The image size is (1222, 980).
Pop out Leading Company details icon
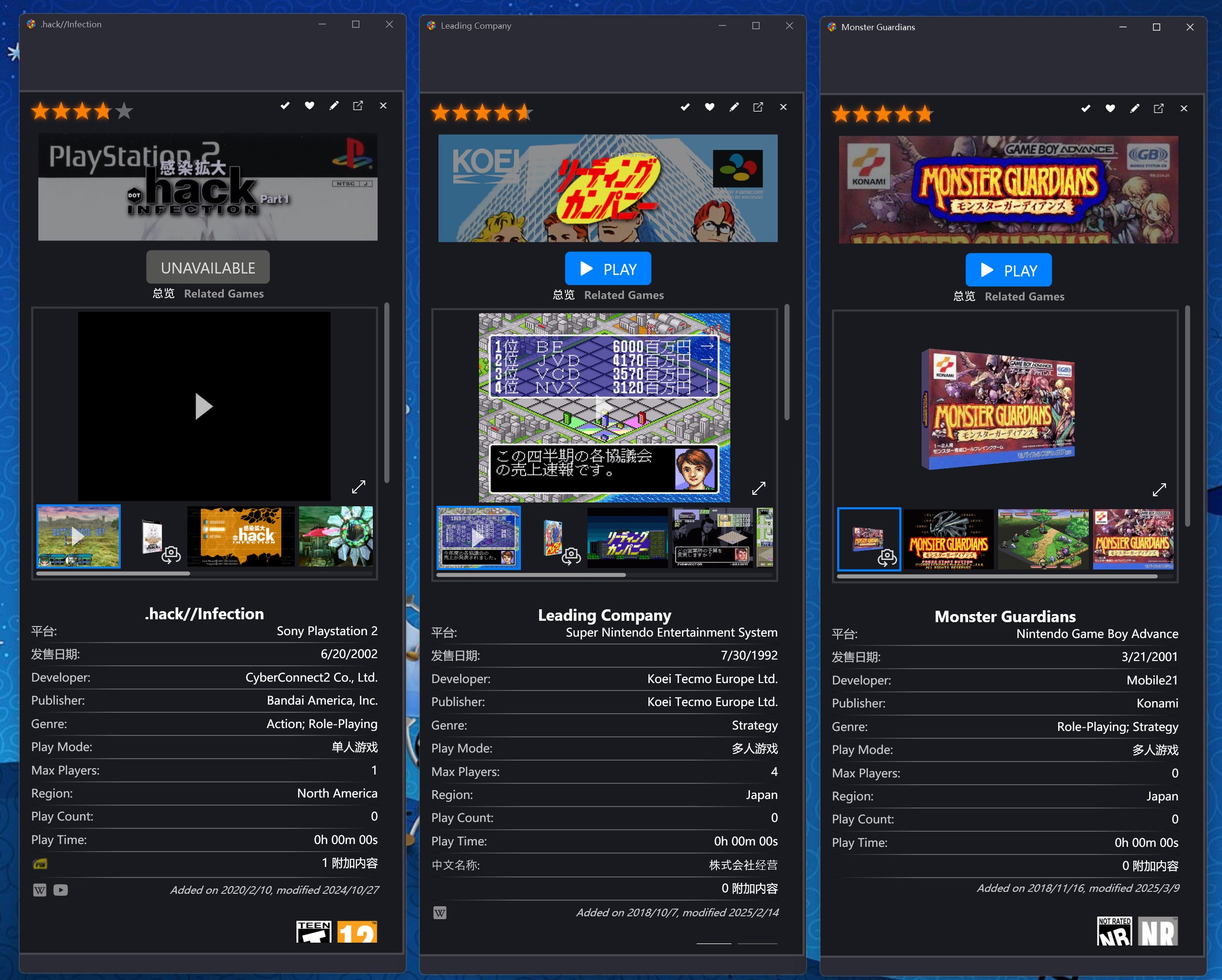point(759,107)
